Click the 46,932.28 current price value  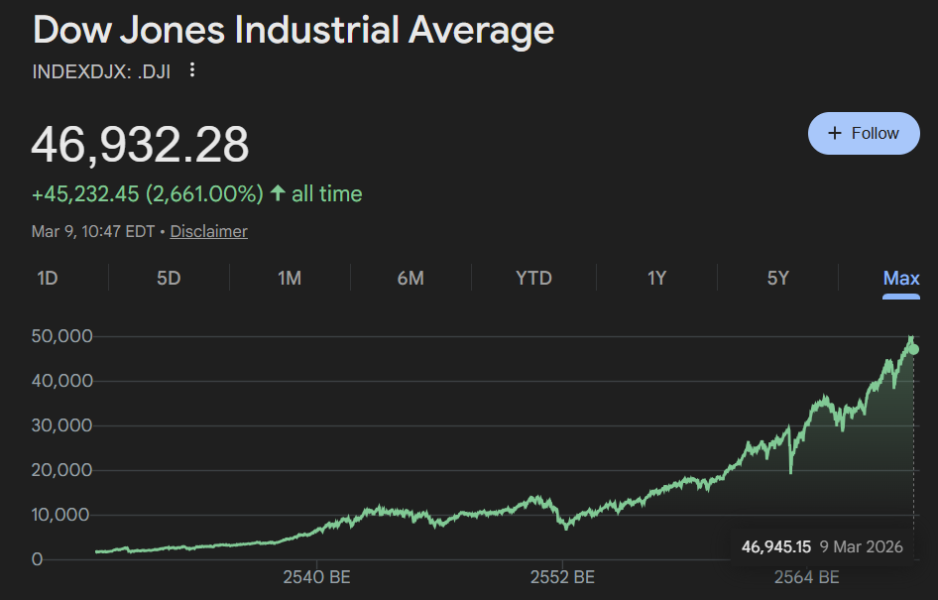point(140,146)
